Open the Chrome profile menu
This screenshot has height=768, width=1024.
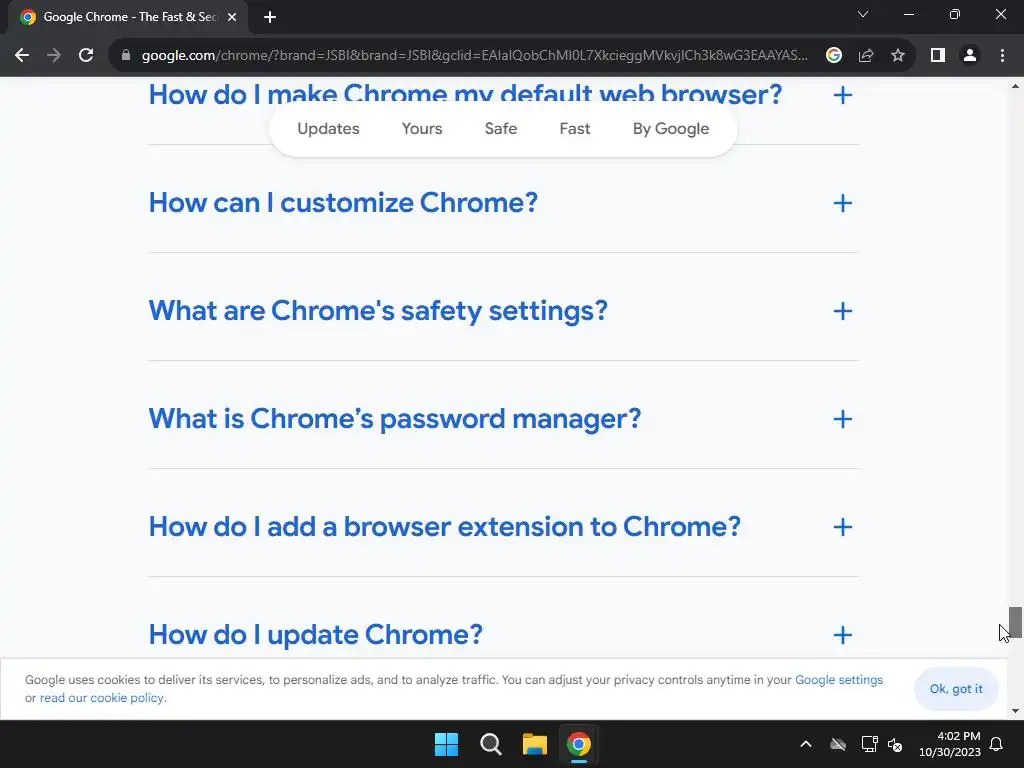click(970, 56)
